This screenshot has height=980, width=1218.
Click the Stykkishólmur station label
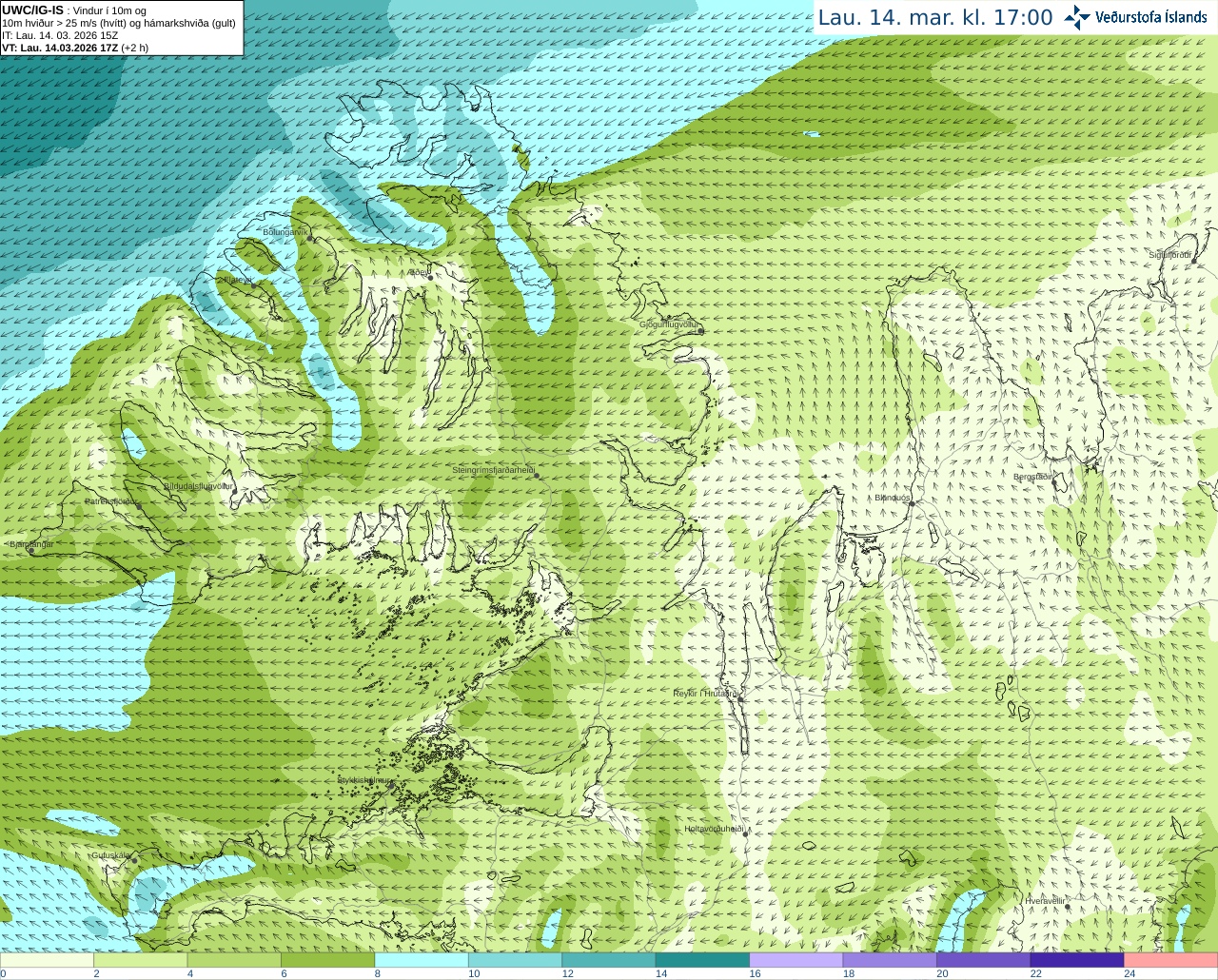[x=363, y=780]
